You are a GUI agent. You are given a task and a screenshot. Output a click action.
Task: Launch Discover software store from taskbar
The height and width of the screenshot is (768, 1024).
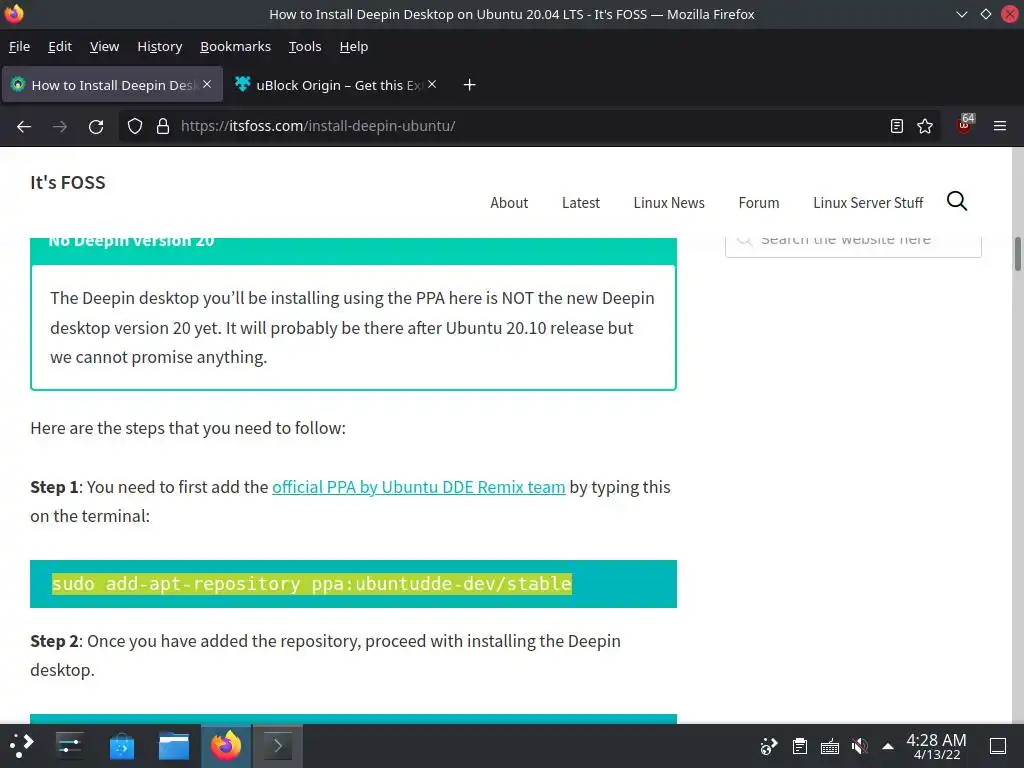click(121, 745)
